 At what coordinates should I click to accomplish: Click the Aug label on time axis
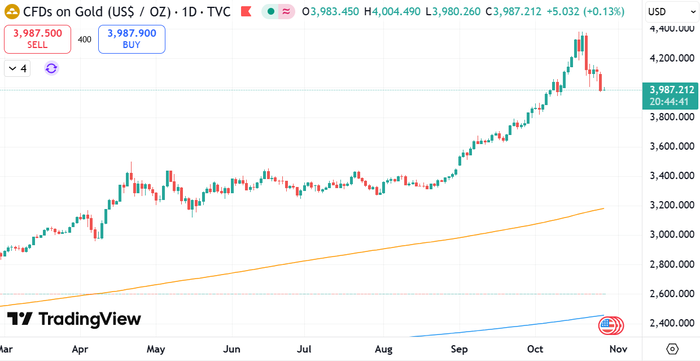coord(383,349)
